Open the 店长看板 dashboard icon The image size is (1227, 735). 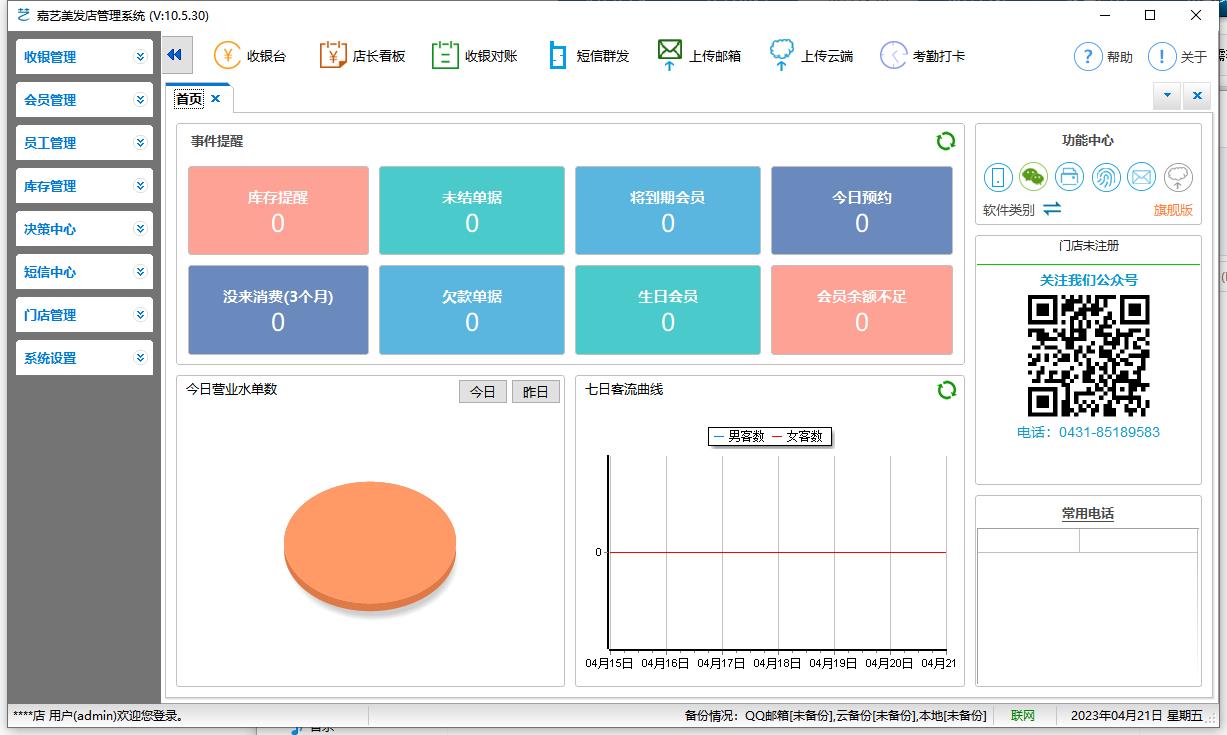(x=362, y=56)
